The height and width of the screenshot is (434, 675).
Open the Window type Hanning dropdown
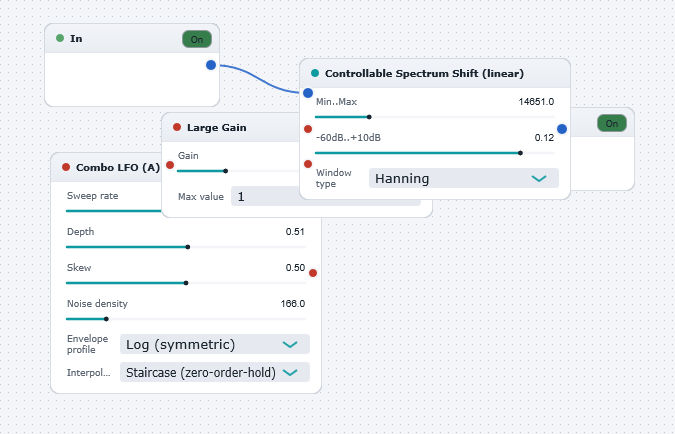point(464,178)
